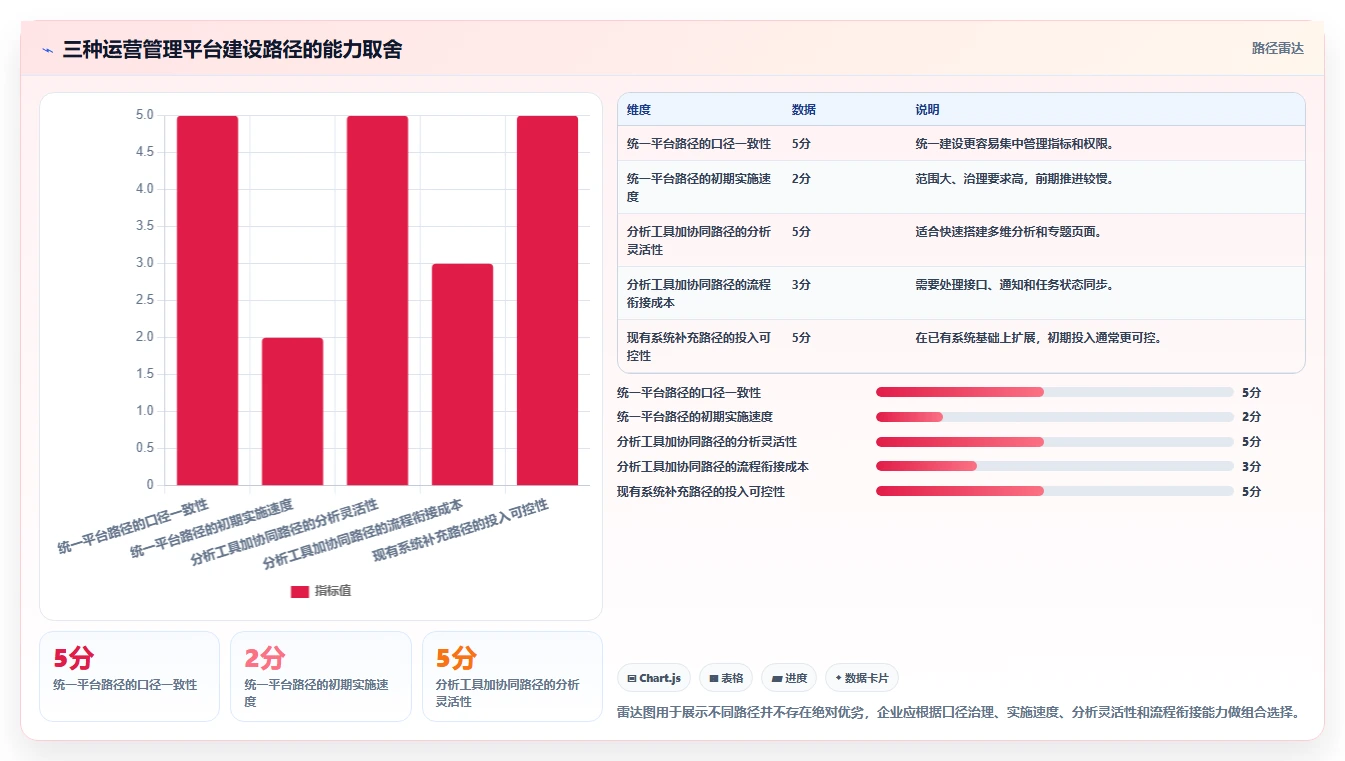
Task: Click description 适合快速搭建多维分析和专题页面。
Action: pos(1008,232)
